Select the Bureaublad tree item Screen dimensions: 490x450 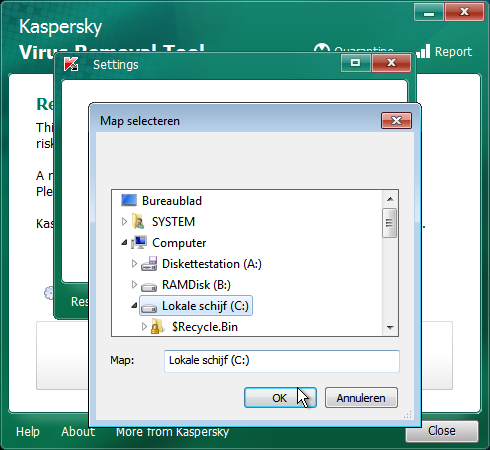tap(172, 201)
